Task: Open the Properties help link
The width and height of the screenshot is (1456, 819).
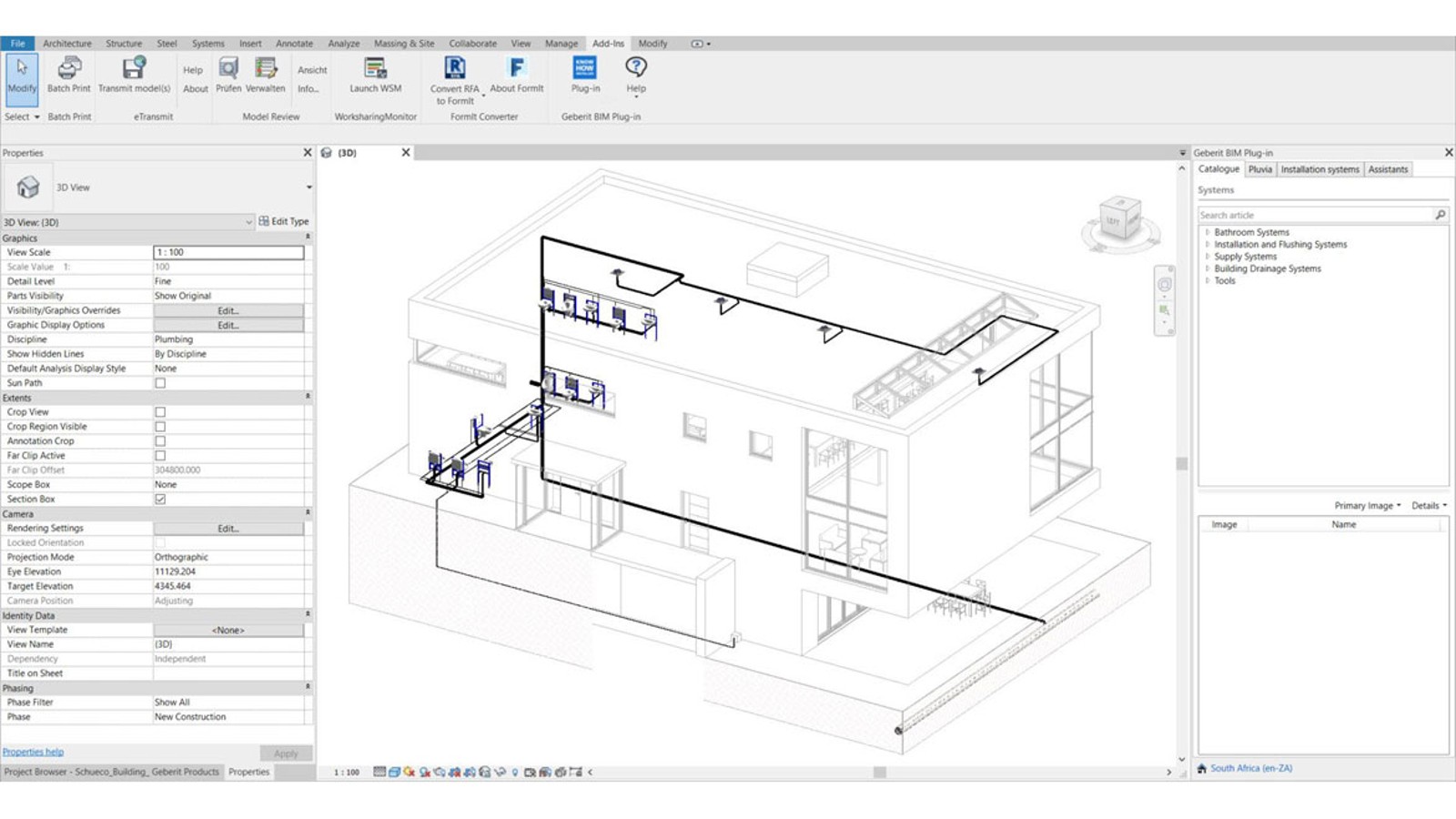Action: click(x=33, y=752)
